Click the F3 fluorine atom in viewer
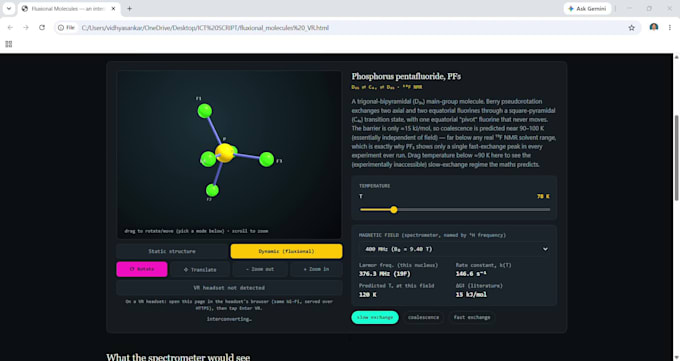The width and height of the screenshot is (680, 361). [x=267, y=159]
